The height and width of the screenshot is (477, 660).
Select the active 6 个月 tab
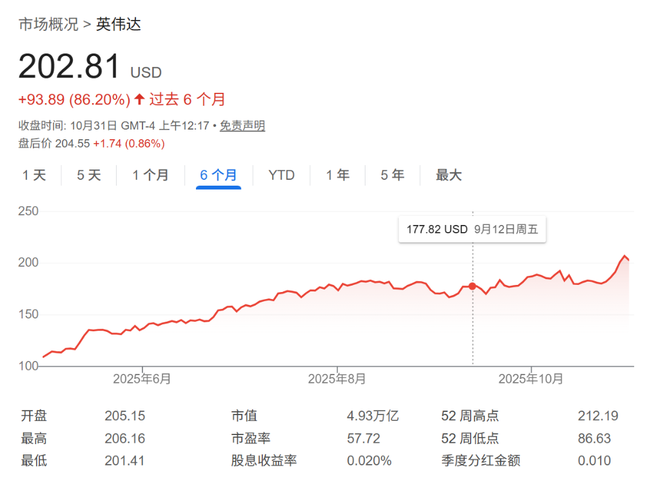(x=218, y=175)
